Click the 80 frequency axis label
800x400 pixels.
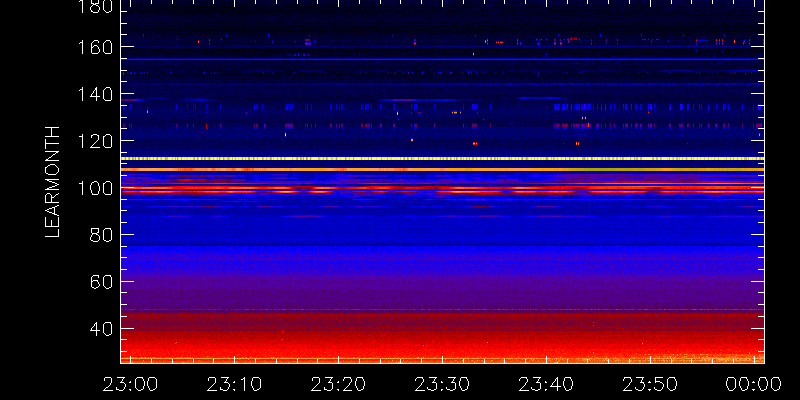pyautogui.click(x=102, y=235)
